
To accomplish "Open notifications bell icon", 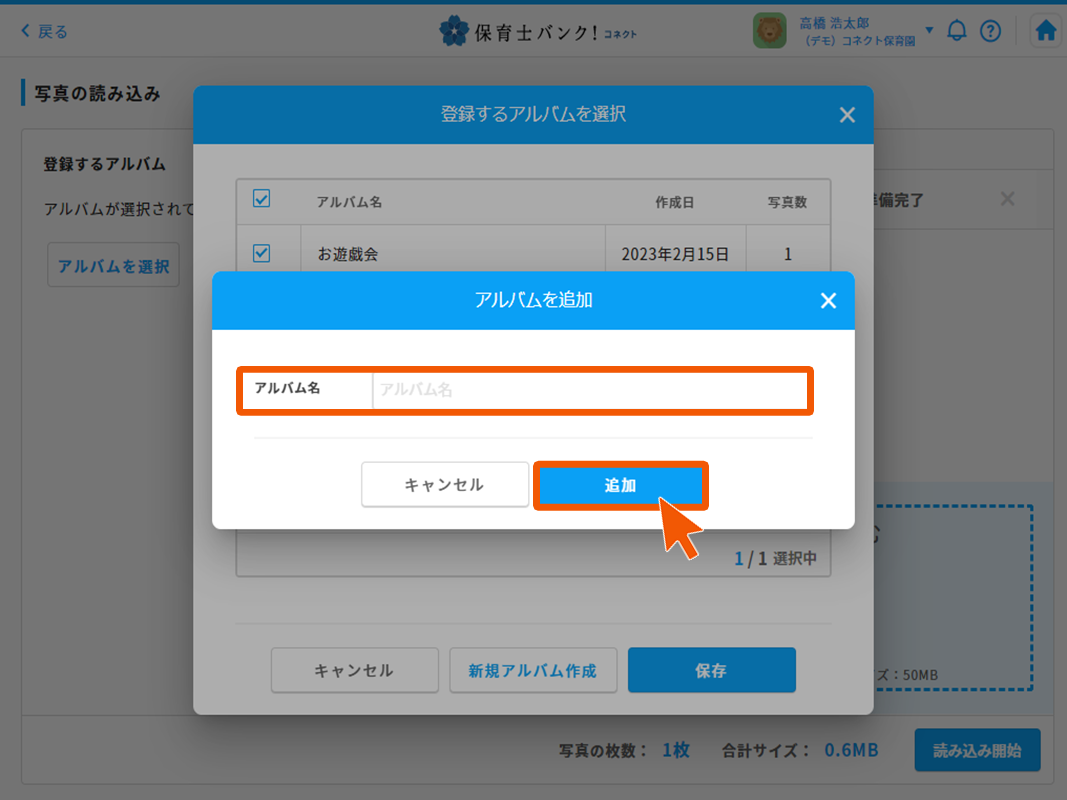I will [957, 31].
